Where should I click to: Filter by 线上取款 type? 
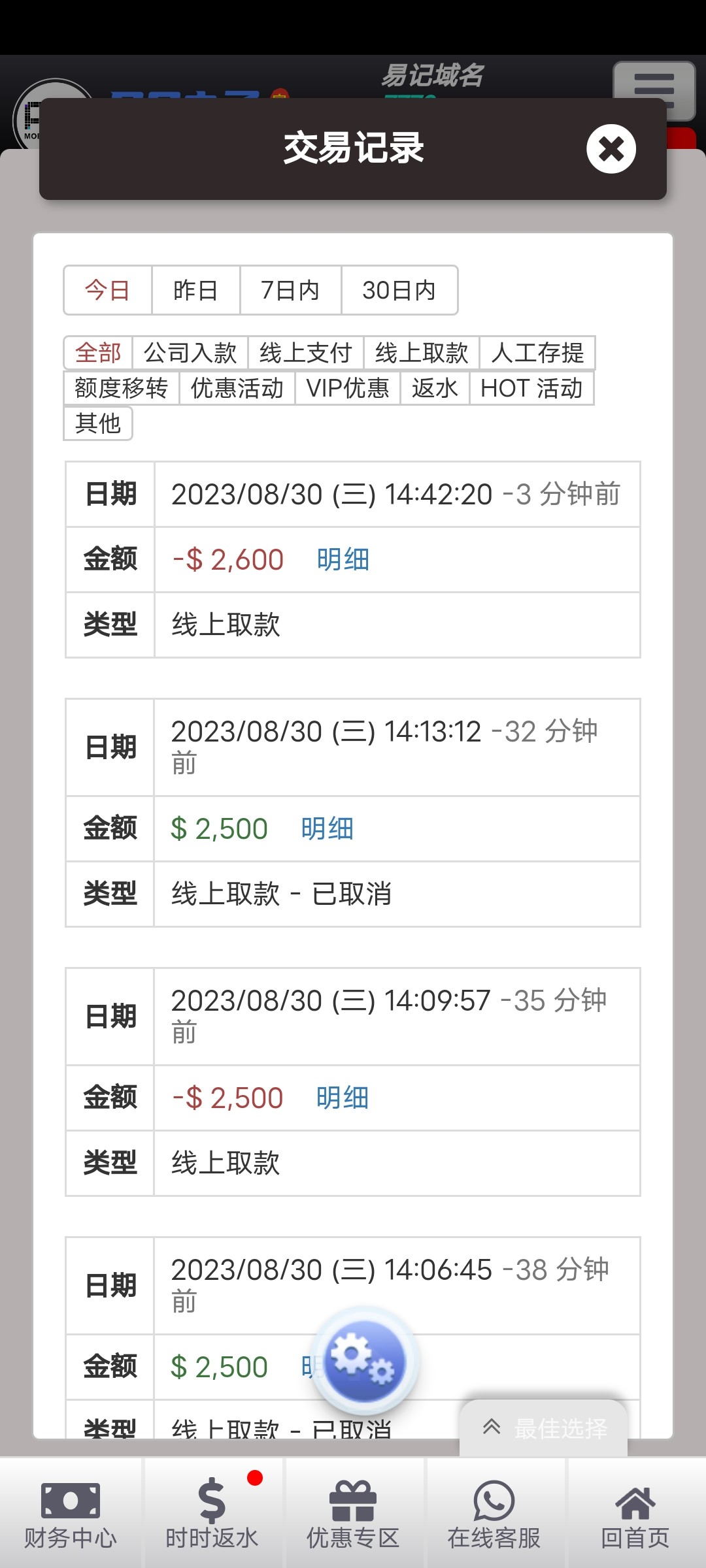(422, 353)
